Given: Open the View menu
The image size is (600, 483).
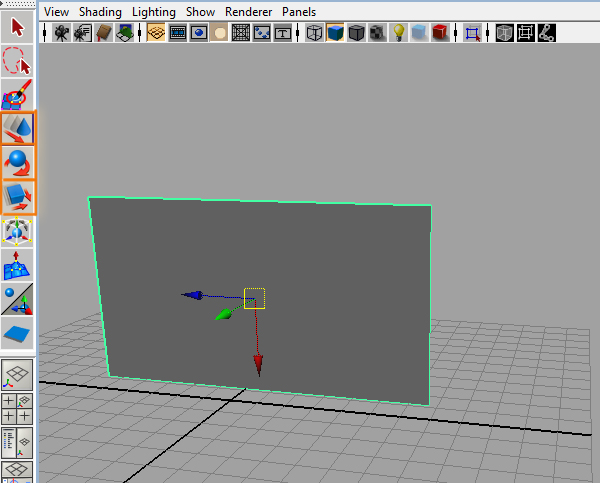Looking at the screenshot, I should tap(56, 12).
